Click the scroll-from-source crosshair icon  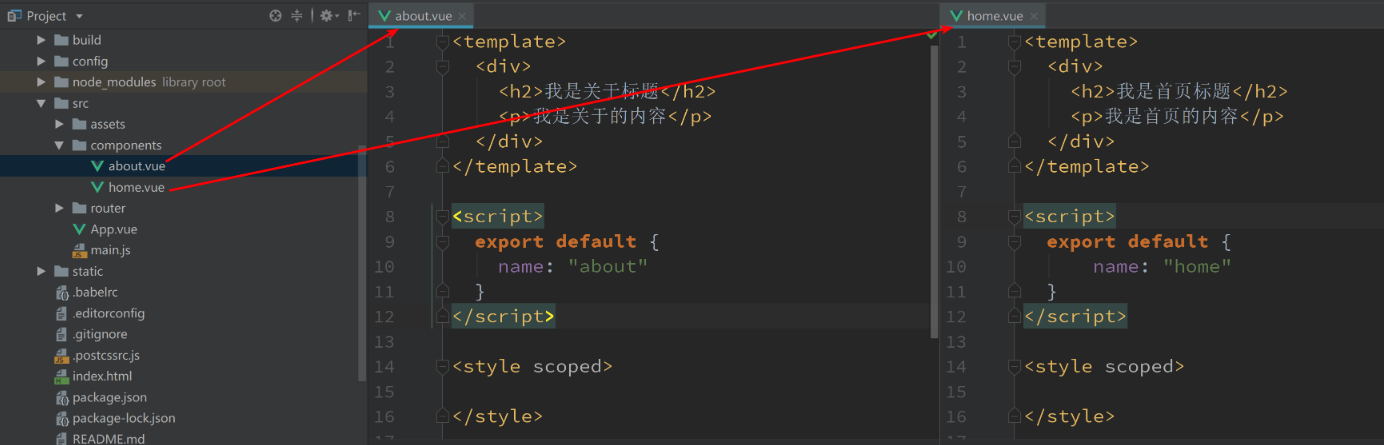click(x=276, y=16)
